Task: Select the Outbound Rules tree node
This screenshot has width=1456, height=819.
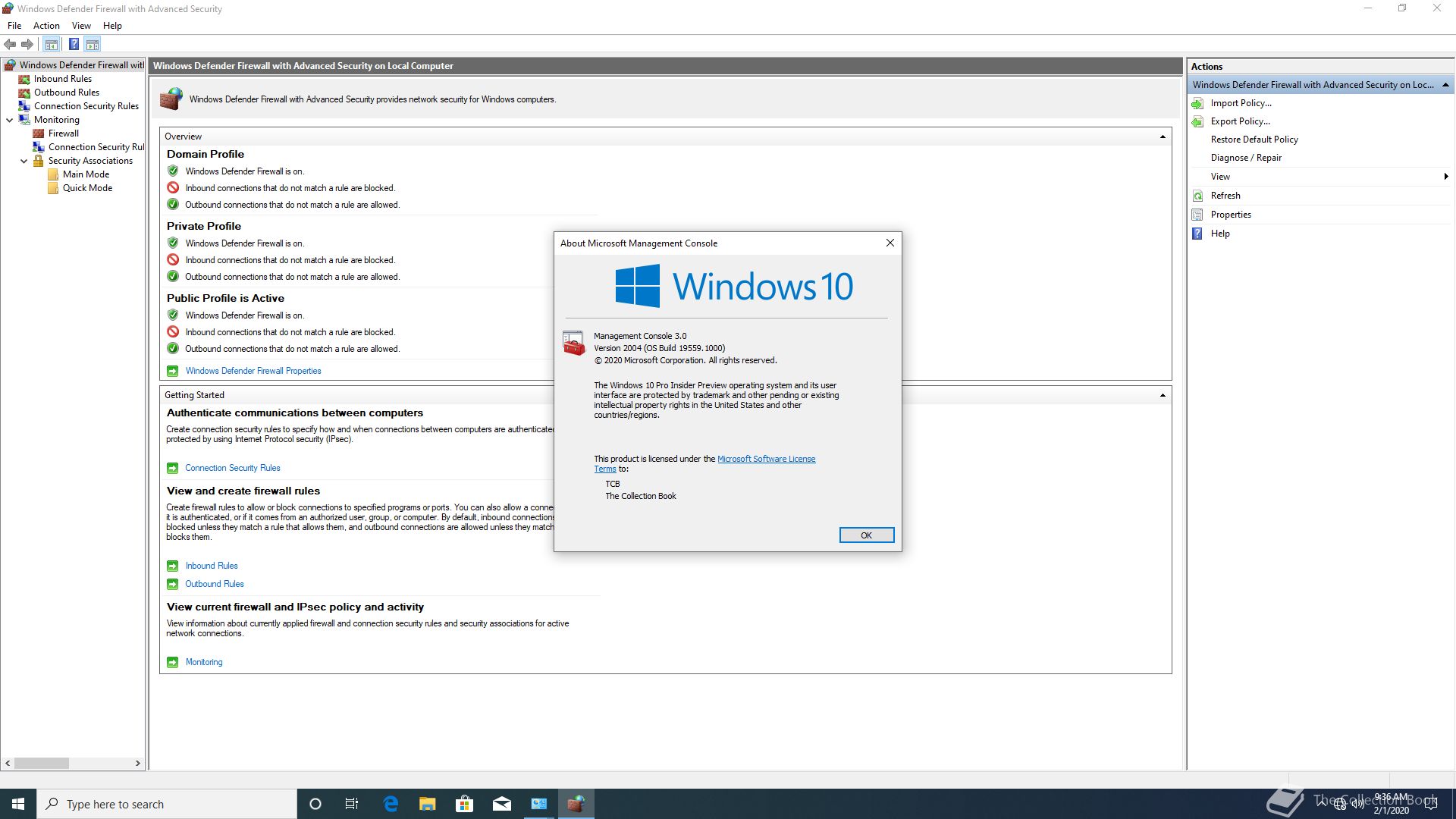Action: pyautogui.click(x=66, y=93)
